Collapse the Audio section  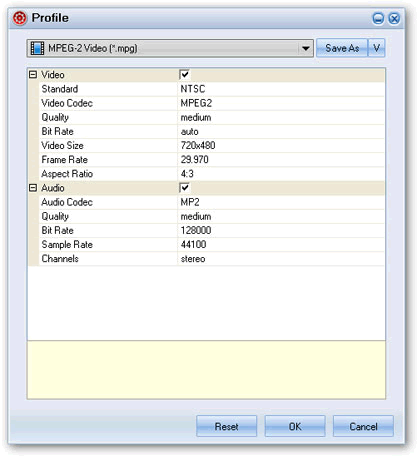tap(33, 188)
